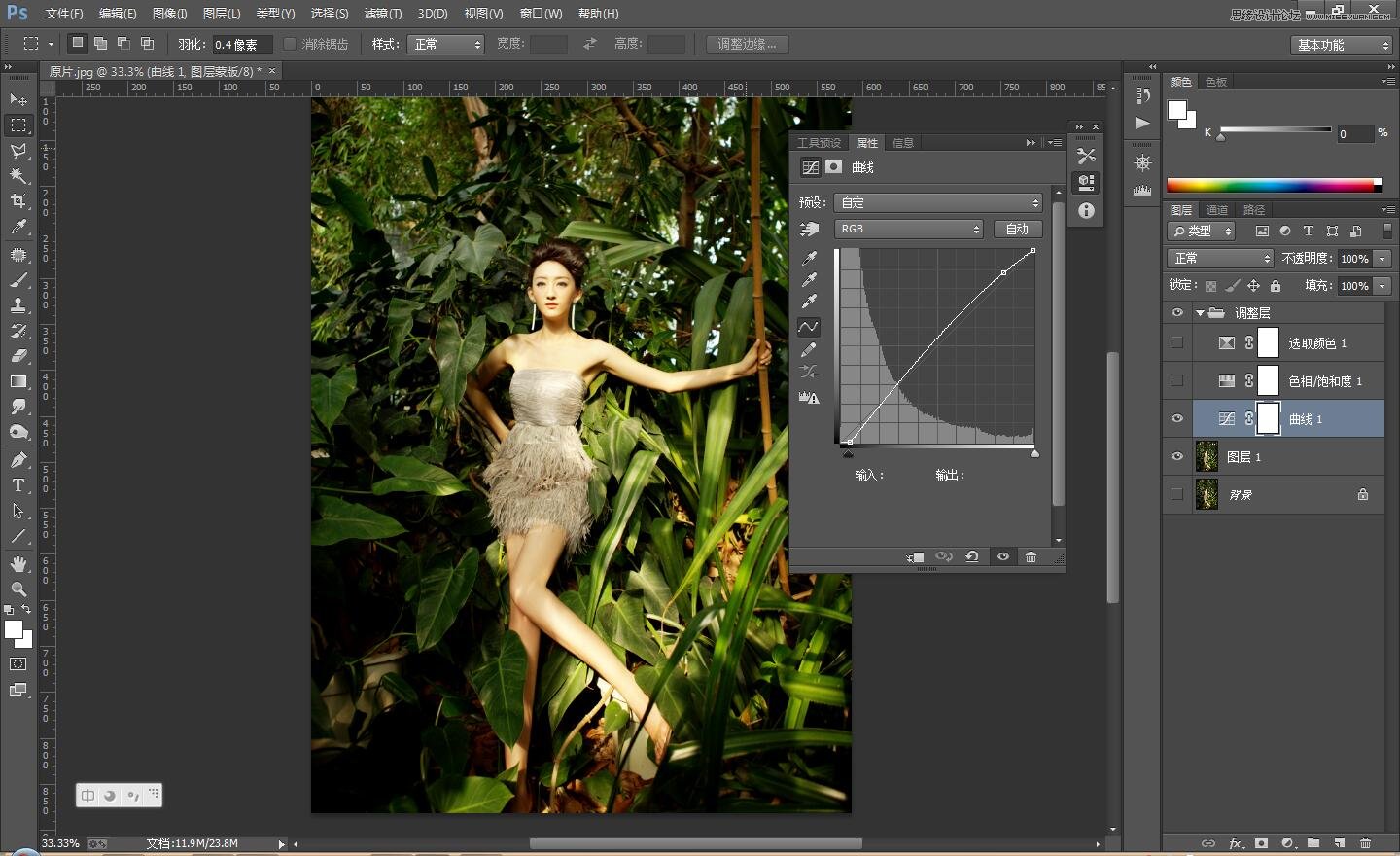Select the Magic Wand tool

tap(18, 176)
